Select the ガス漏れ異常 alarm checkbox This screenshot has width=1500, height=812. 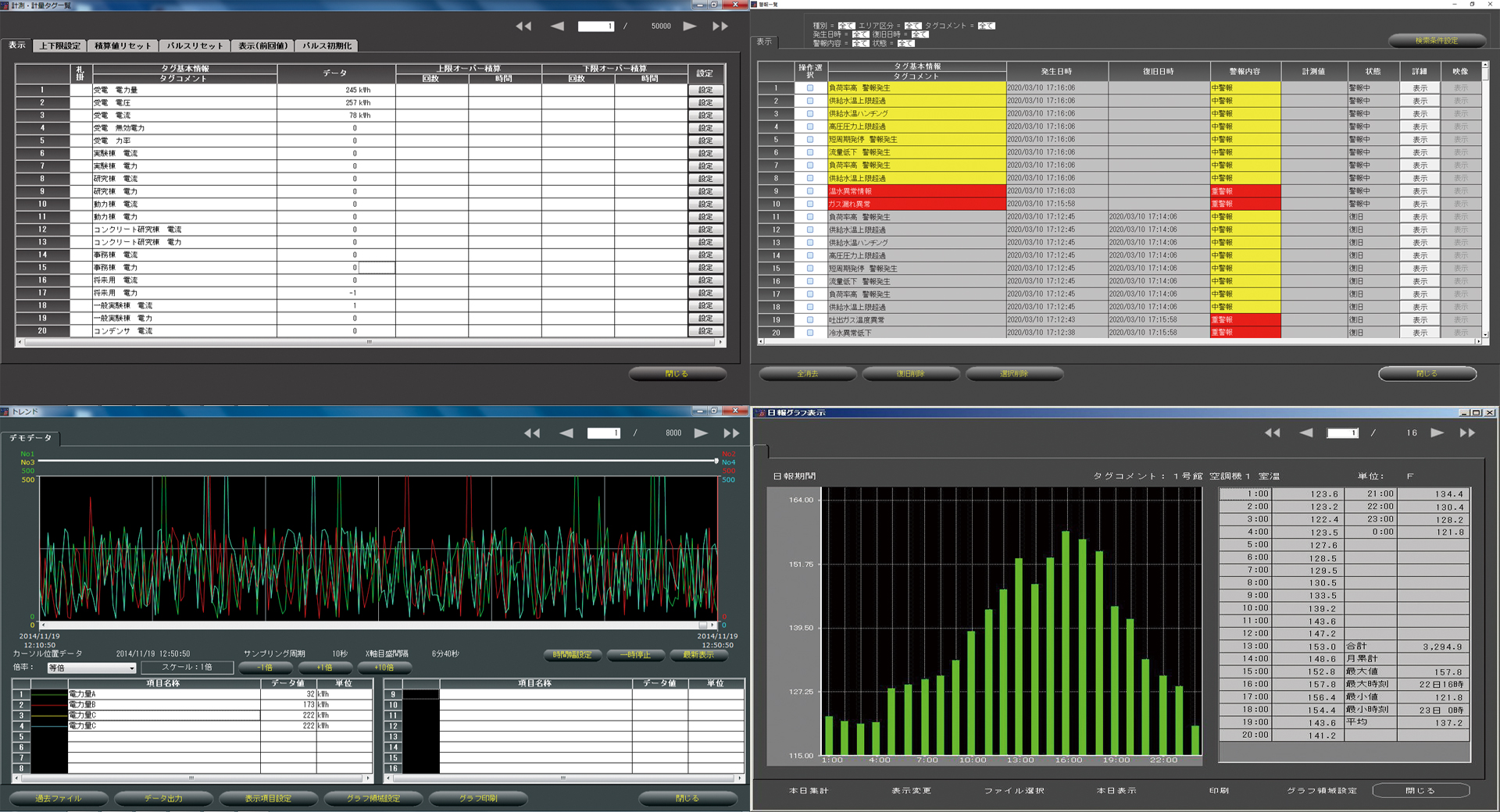coord(810,204)
